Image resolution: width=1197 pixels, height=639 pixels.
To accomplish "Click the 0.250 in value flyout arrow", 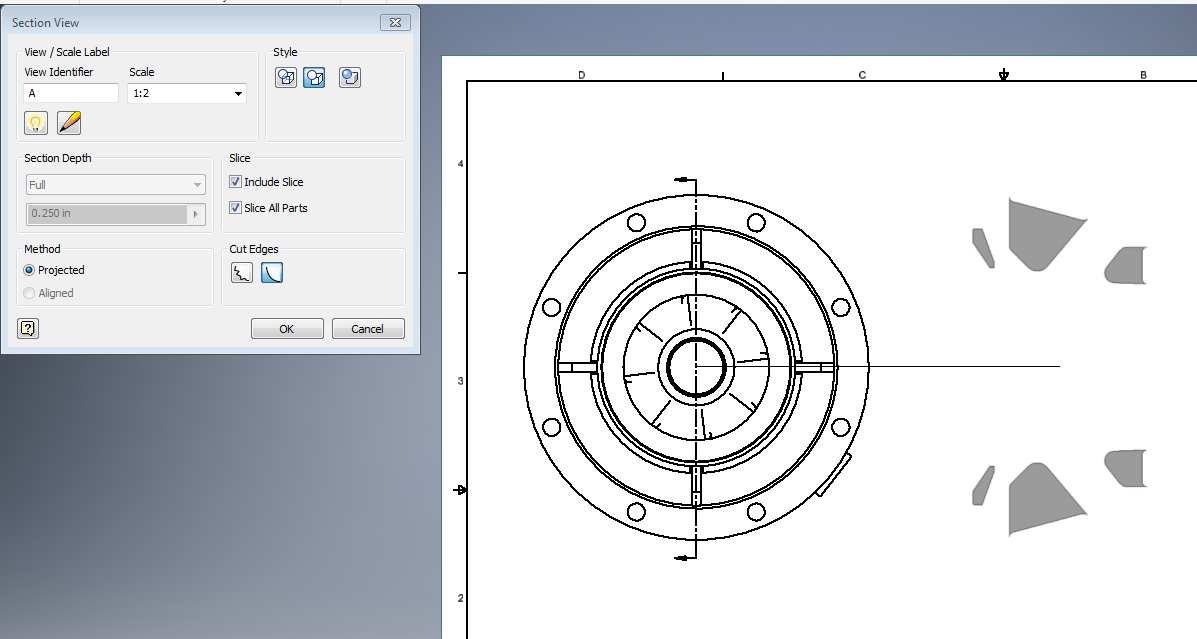I will point(197,213).
